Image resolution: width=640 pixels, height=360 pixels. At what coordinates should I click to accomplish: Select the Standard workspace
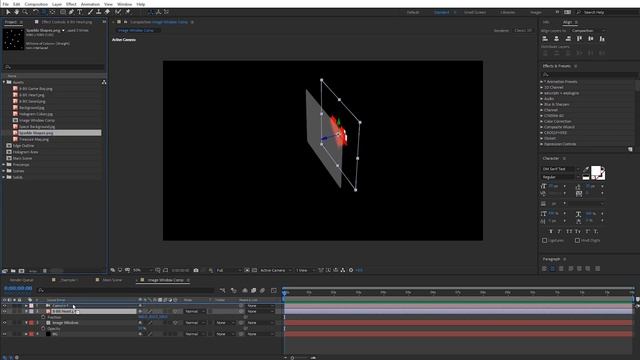click(441, 13)
